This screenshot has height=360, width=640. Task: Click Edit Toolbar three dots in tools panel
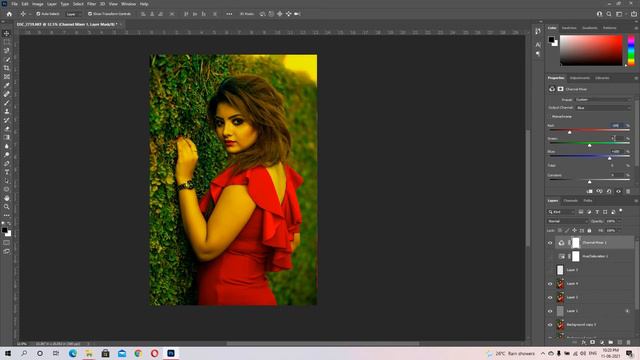coord(7,216)
